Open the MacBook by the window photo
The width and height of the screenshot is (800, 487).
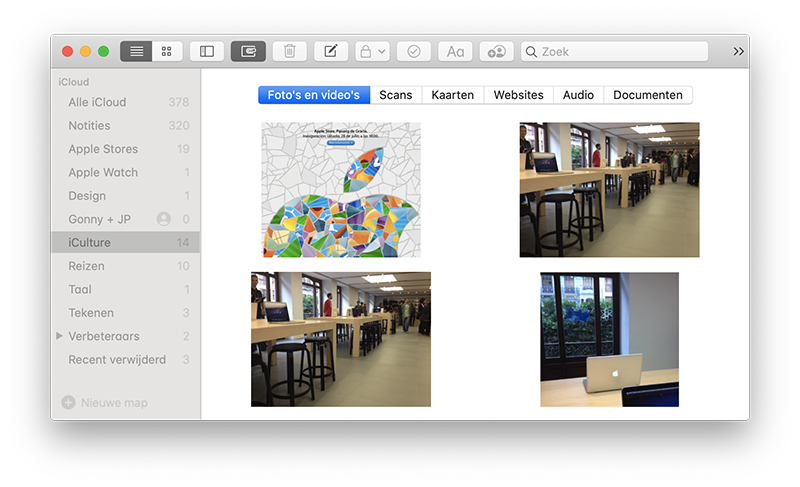(x=610, y=339)
